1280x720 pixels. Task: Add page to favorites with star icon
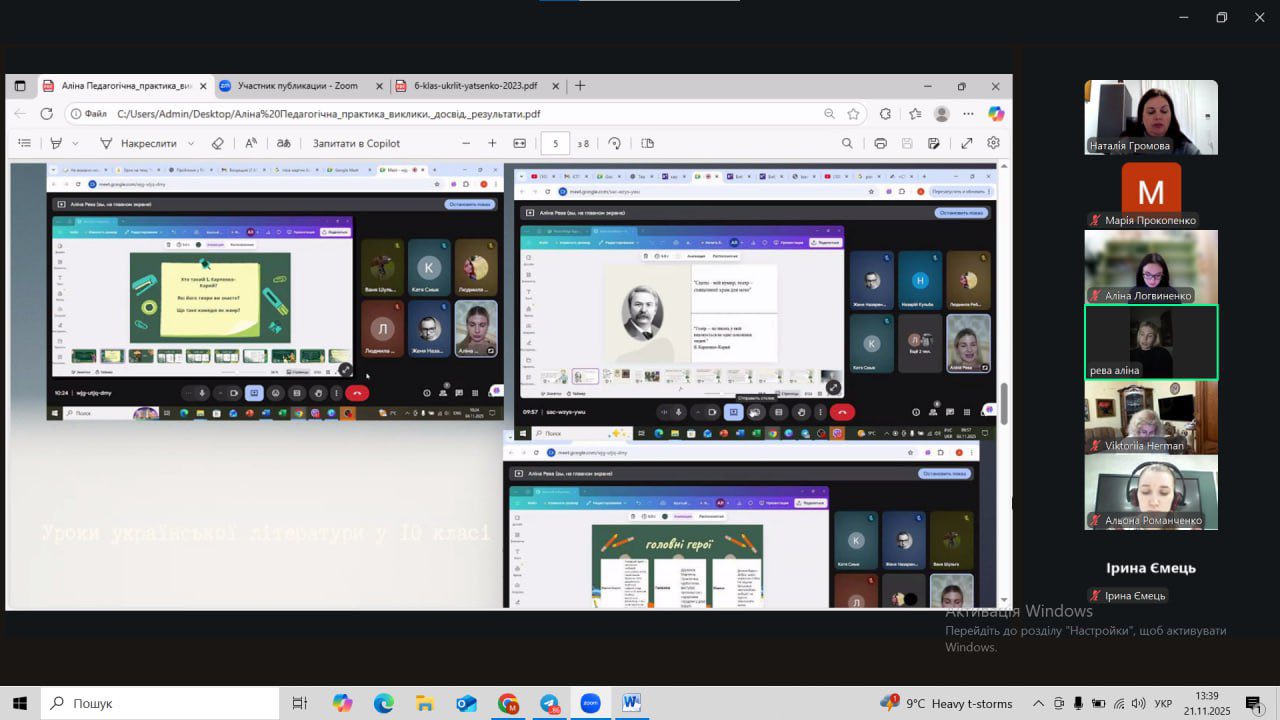[x=853, y=114]
